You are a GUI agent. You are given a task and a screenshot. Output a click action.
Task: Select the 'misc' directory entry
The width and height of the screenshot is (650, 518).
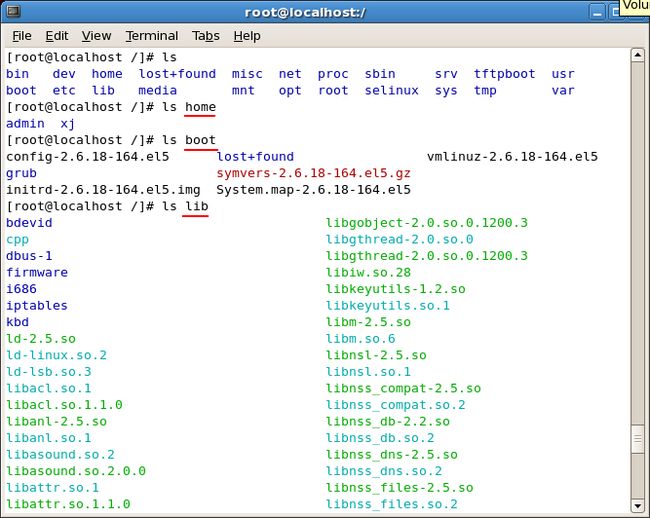point(247,74)
